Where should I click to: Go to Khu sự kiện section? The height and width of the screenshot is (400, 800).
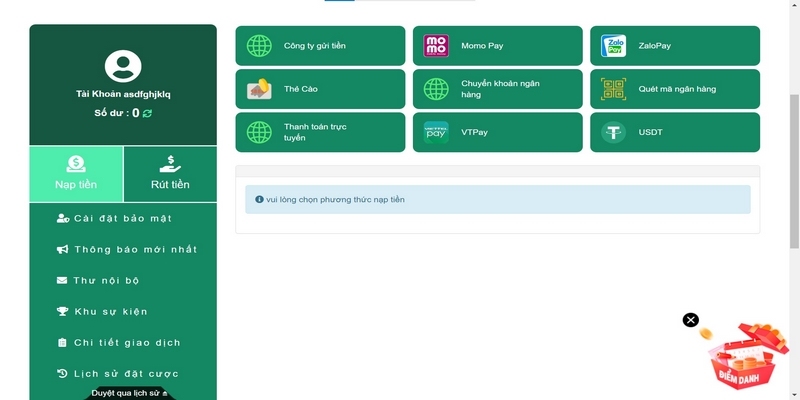click(x=110, y=312)
